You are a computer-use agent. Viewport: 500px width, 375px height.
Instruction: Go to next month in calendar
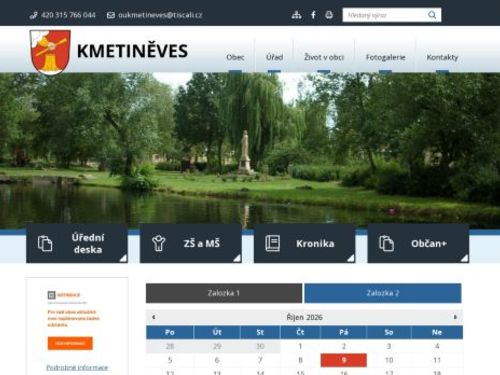click(455, 317)
